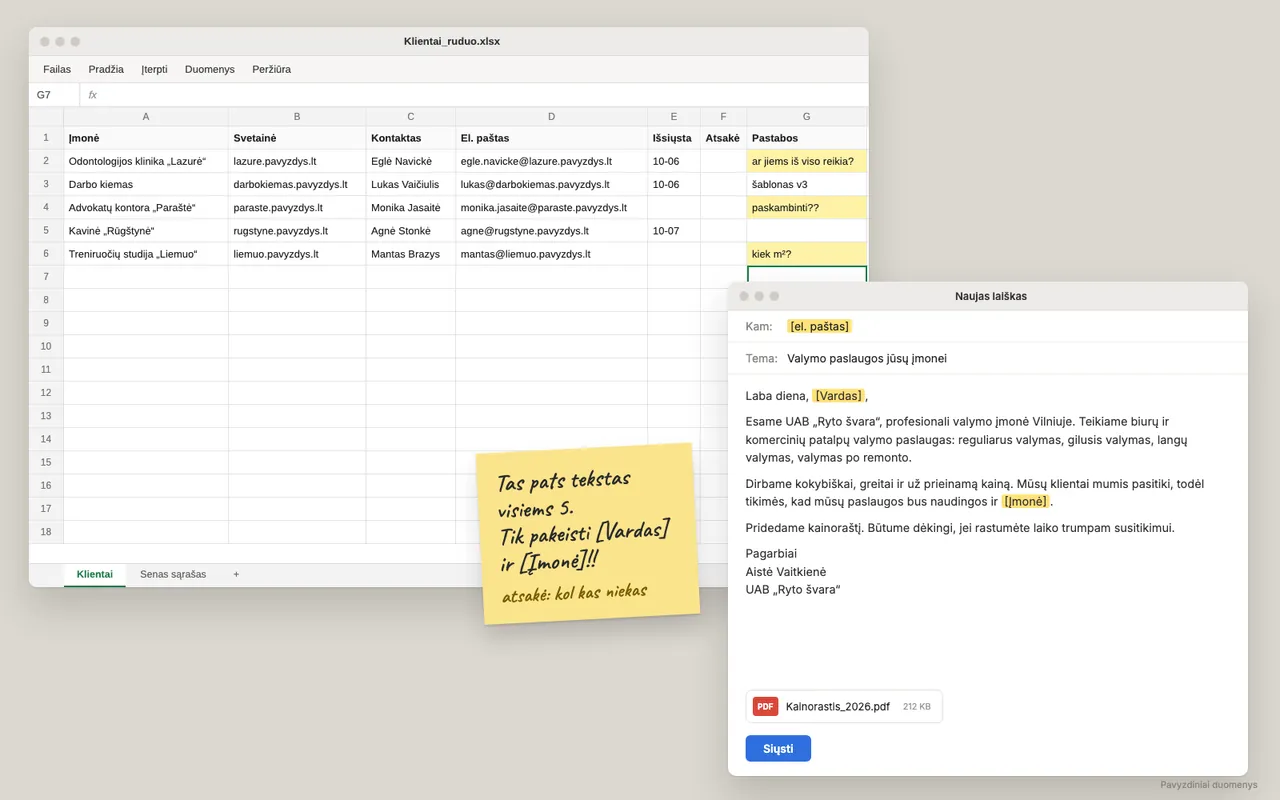Open the Peržiūra menu

272,69
